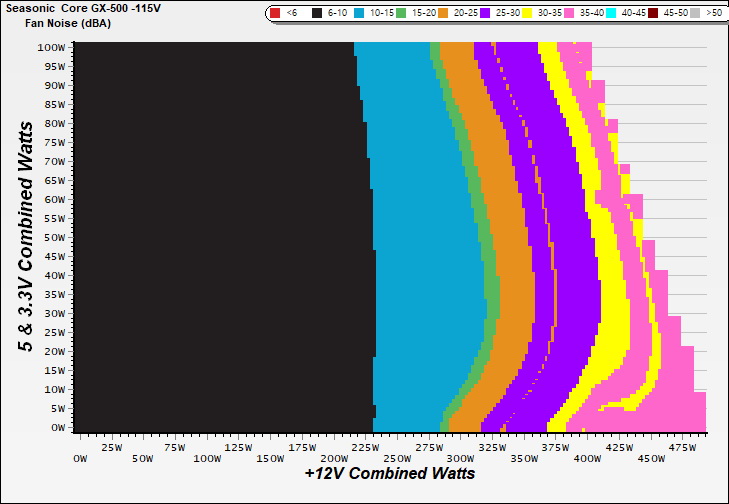This screenshot has width=729, height=504.
Task: Click the pink 35-40 legend swatch
Action: (x=571, y=14)
